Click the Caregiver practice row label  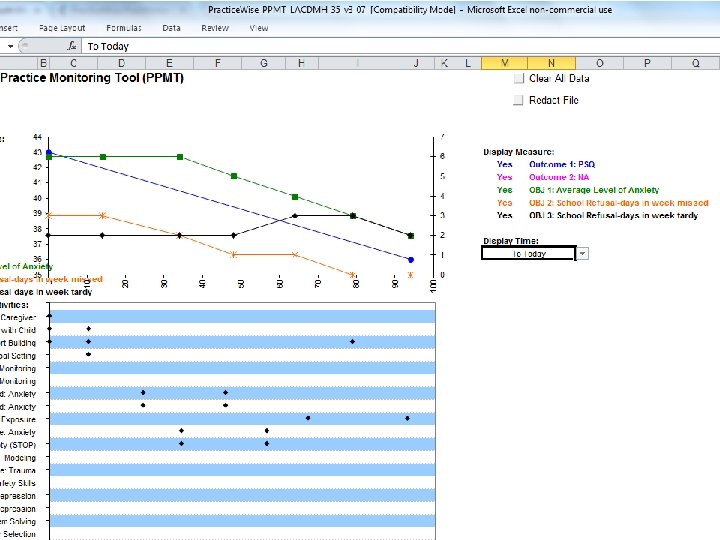click(x=18, y=318)
